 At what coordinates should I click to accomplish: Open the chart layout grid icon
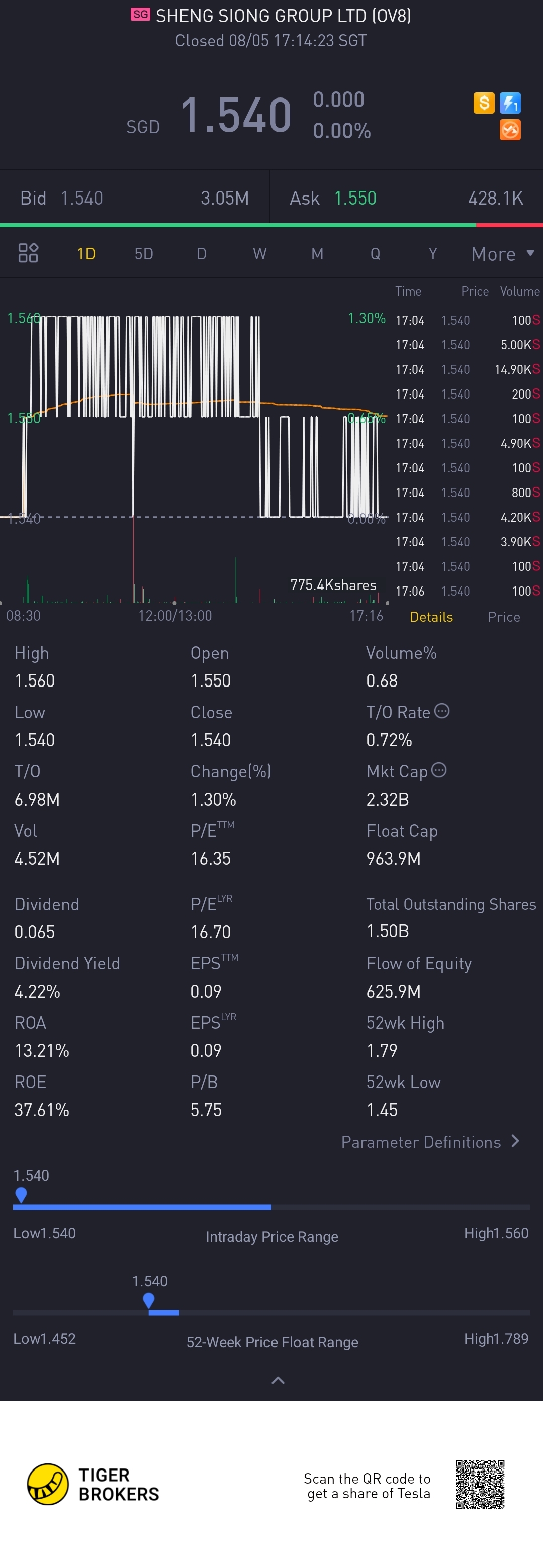[x=28, y=253]
